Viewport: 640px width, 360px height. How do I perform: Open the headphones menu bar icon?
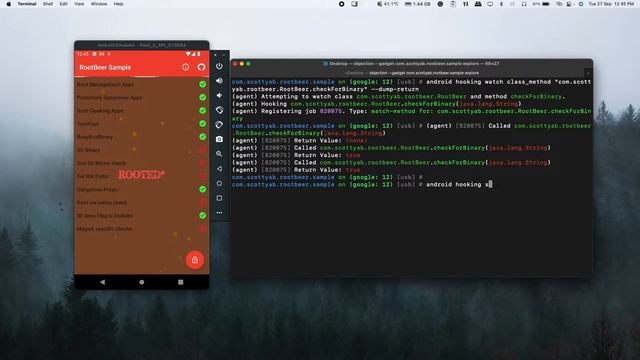(x=524, y=4)
